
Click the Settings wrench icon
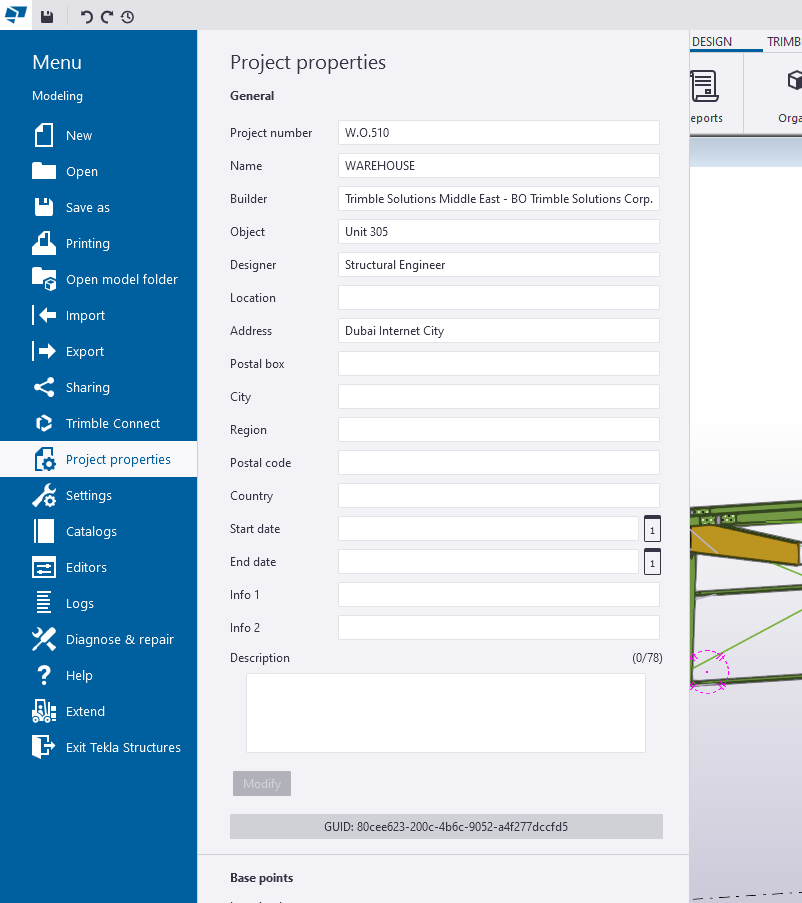[44, 495]
